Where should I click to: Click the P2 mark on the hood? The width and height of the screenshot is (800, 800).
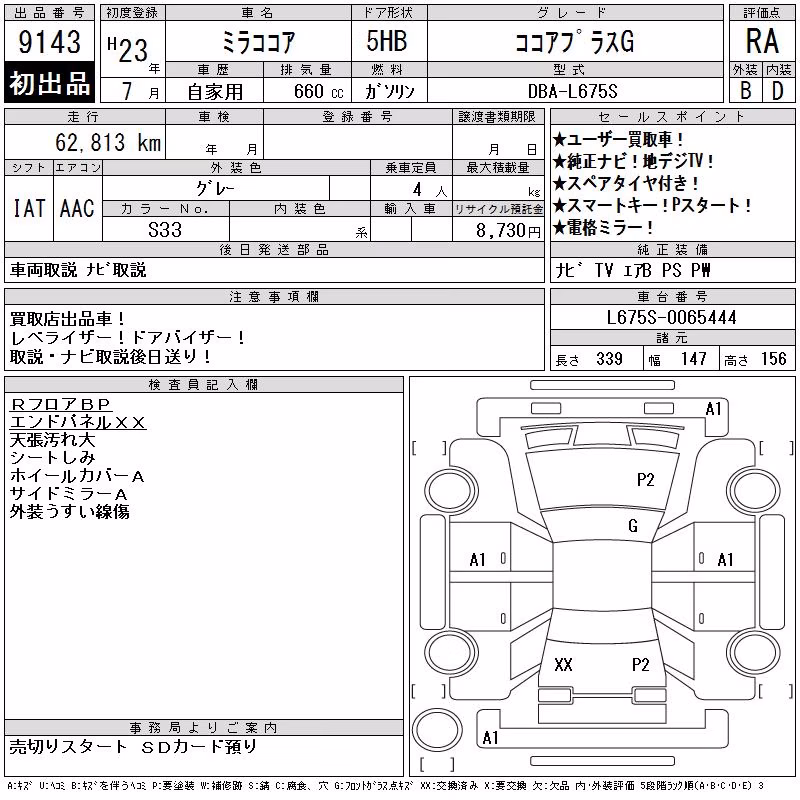click(x=645, y=480)
